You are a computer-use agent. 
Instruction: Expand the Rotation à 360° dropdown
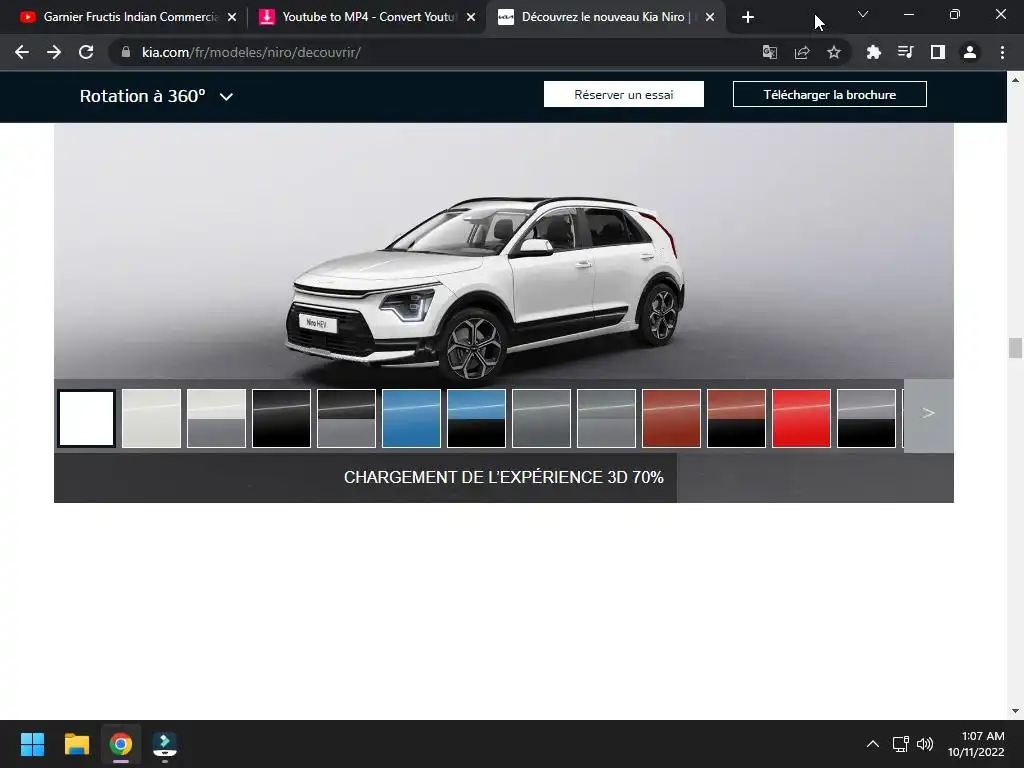click(x=156, y=96)
